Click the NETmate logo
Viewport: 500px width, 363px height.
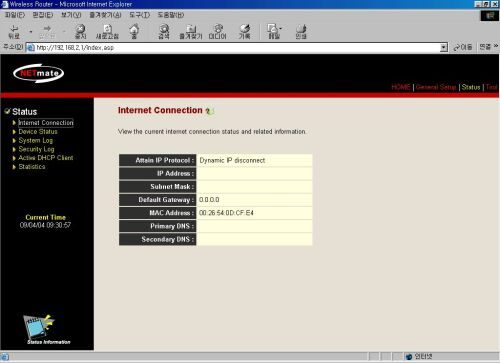point(39,73)
